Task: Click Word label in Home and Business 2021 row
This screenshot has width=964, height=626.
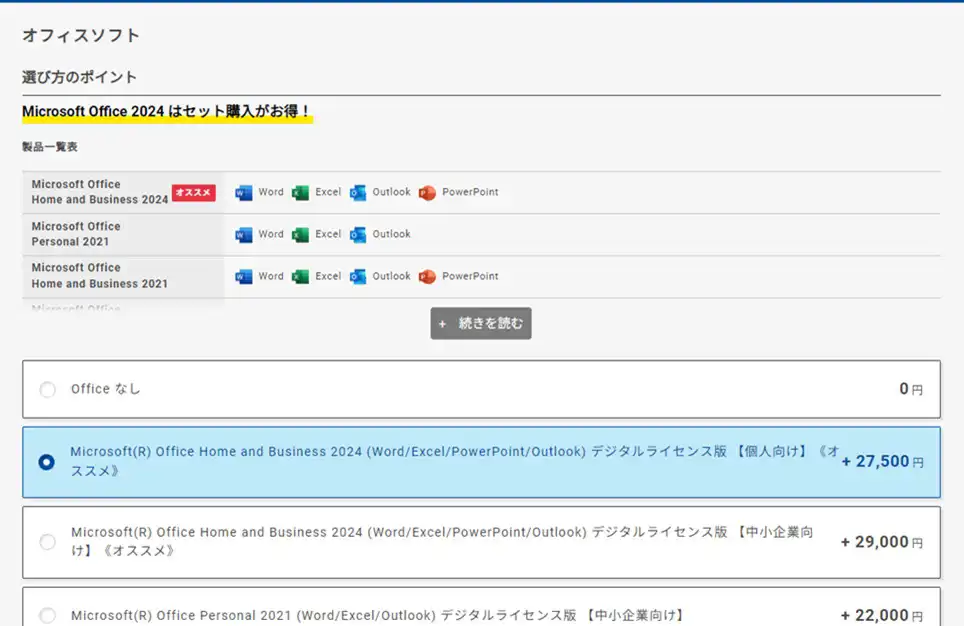Action: tap(271, 276)
